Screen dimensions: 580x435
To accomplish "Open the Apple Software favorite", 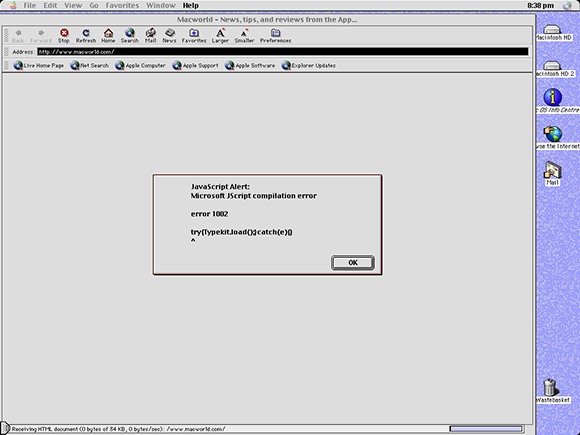I will pos(250,65).
